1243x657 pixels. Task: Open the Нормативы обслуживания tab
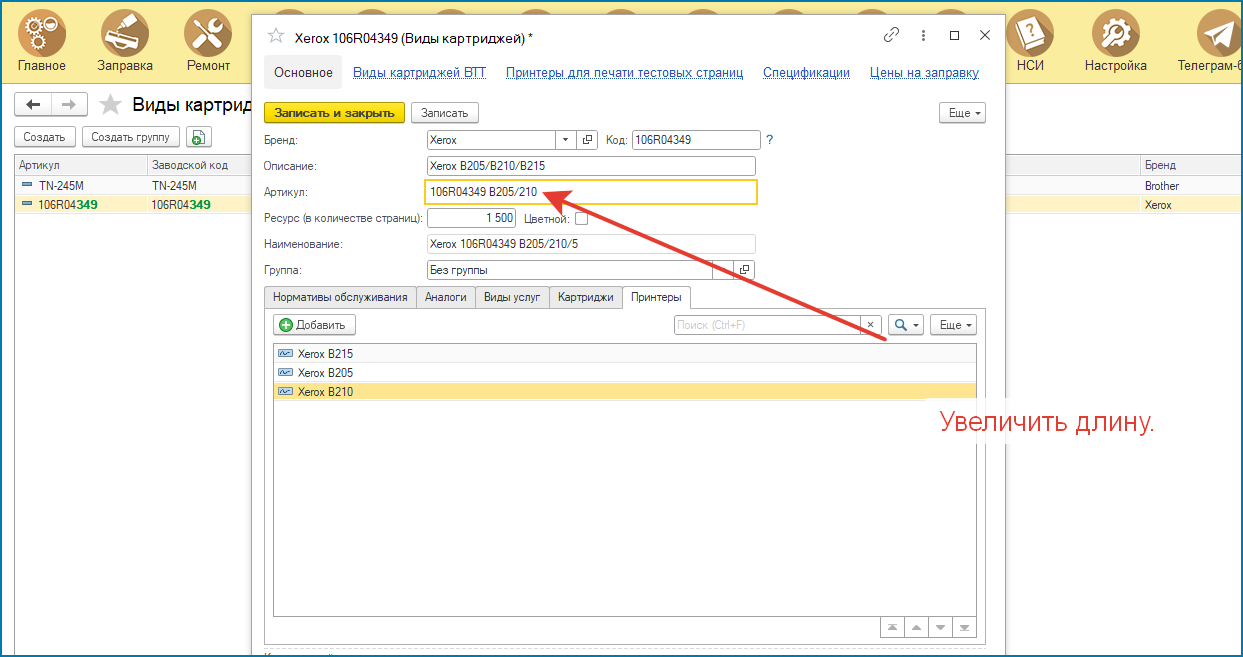[340, 297]
